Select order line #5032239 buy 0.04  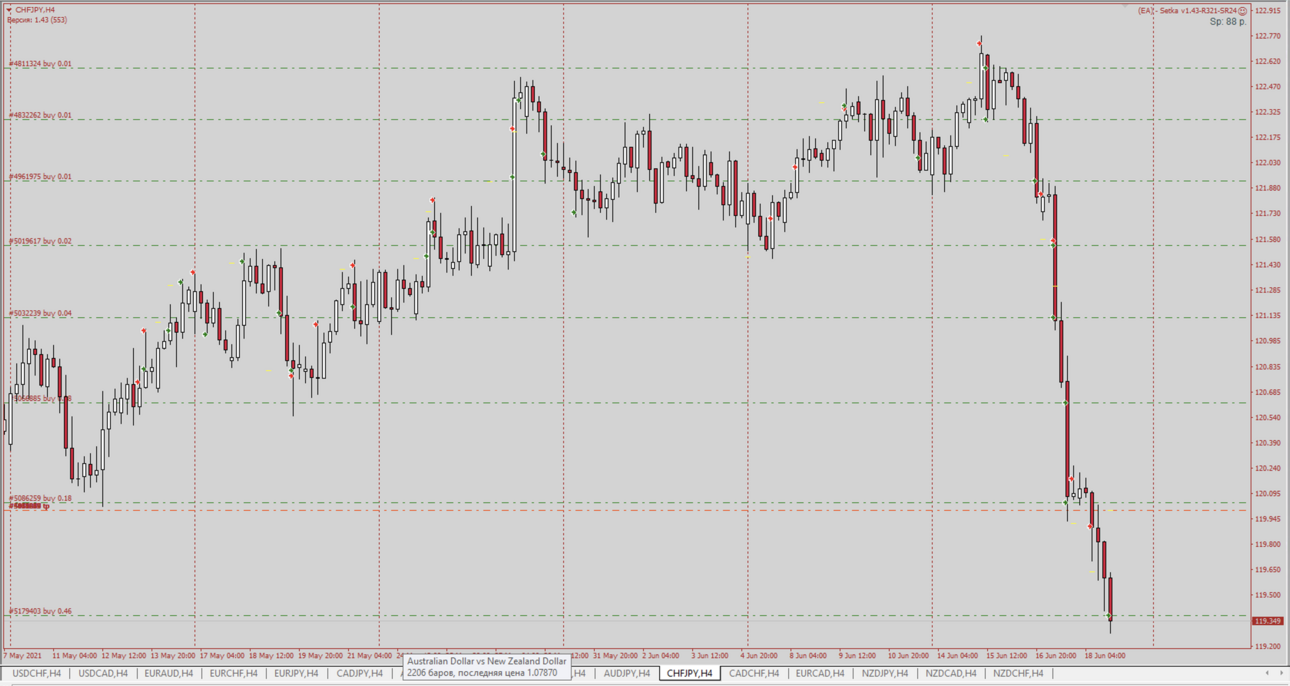click(x=40, y=314)
